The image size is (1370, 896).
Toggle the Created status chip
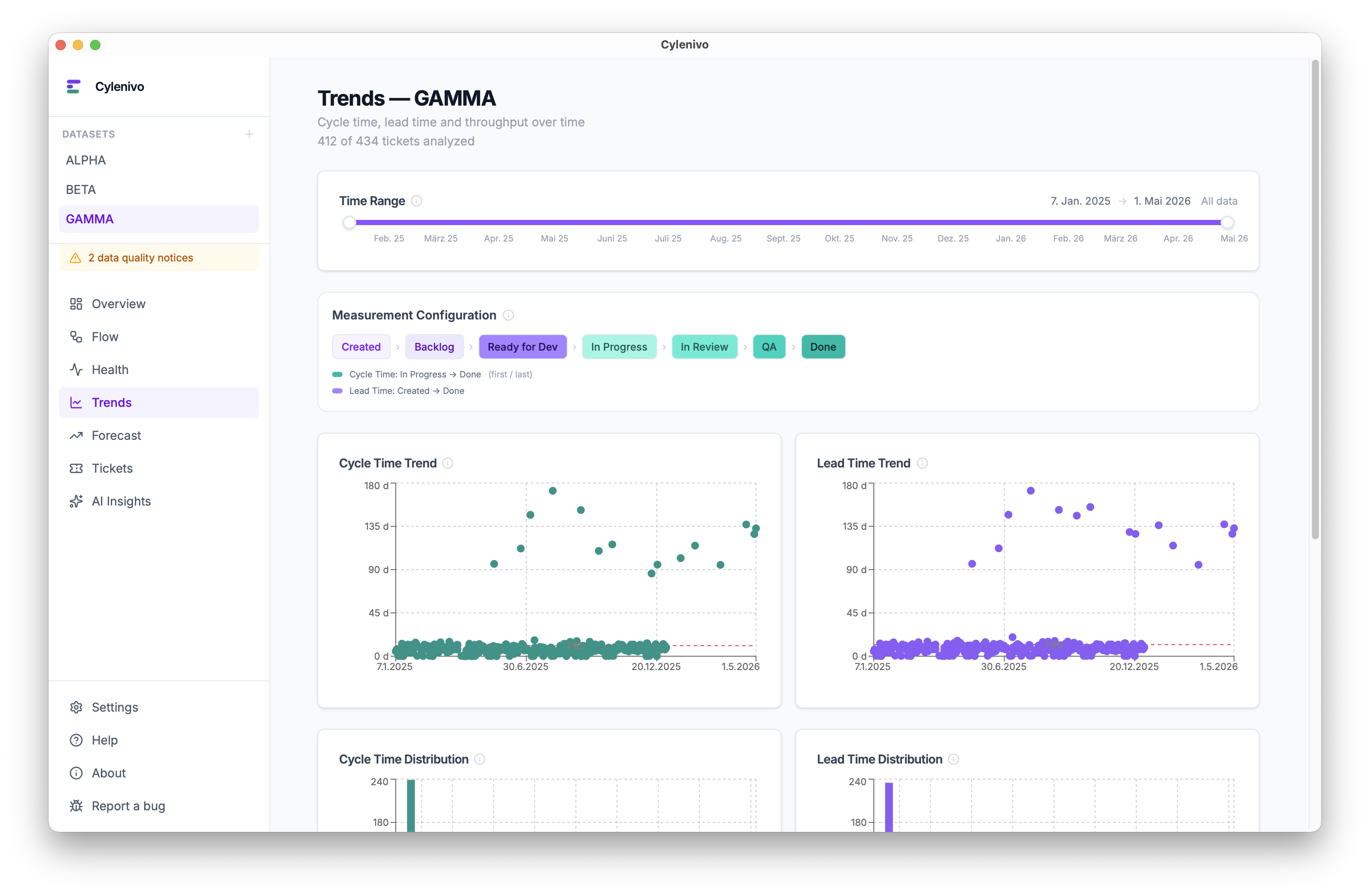pos(361,347)
